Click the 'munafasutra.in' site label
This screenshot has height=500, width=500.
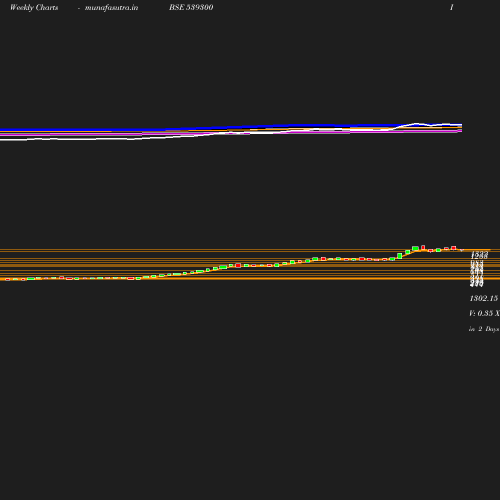(111, 8)
